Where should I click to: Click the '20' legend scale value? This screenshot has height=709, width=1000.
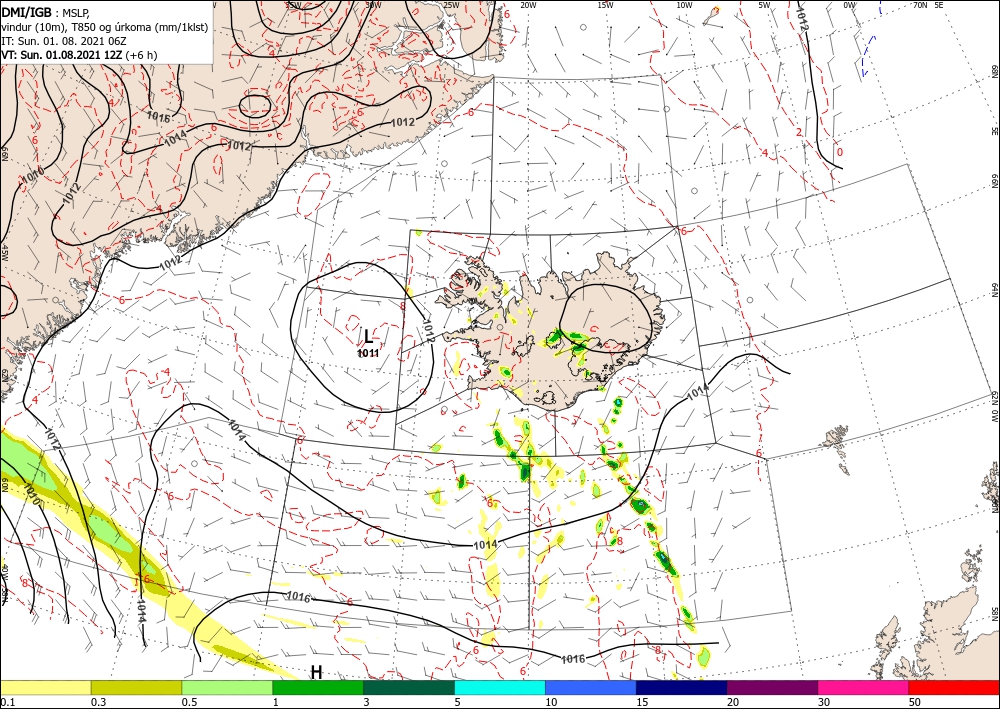(x=733, y=702)
